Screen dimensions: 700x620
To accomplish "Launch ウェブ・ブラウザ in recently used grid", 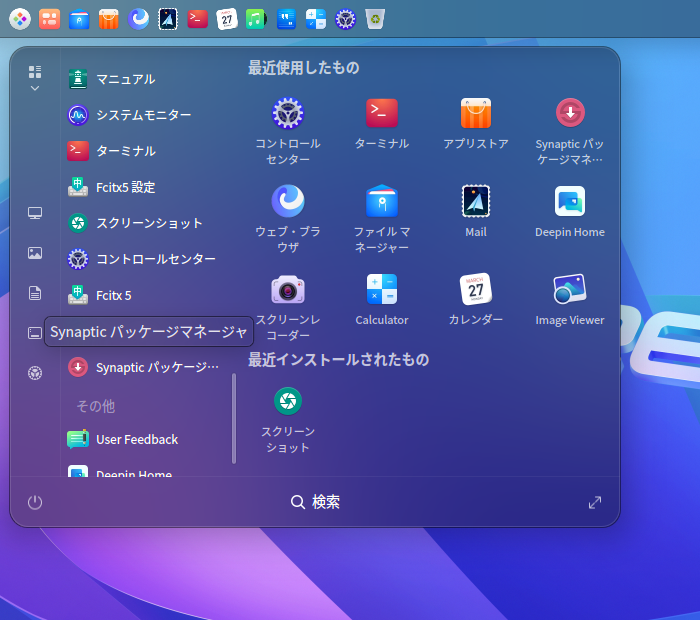I will [288, 219].
